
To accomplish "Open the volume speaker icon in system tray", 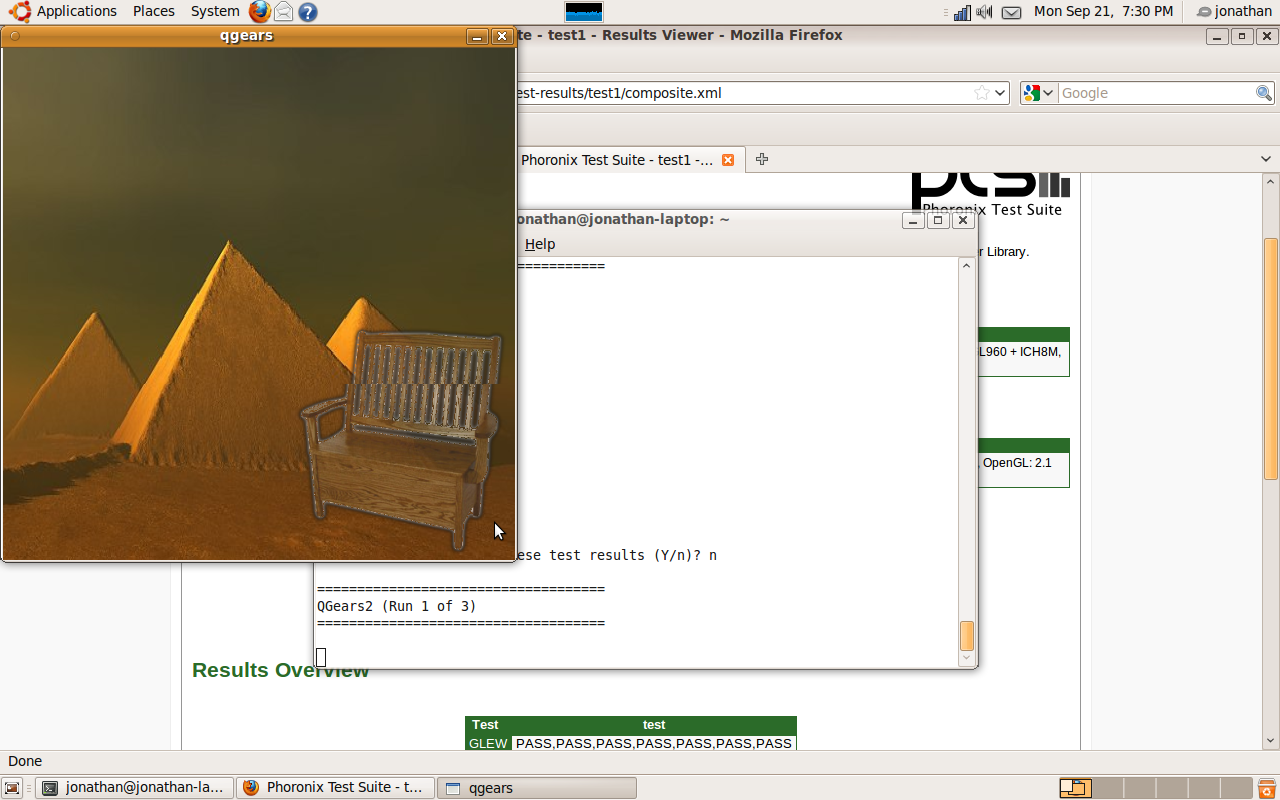I will [985, 12].
